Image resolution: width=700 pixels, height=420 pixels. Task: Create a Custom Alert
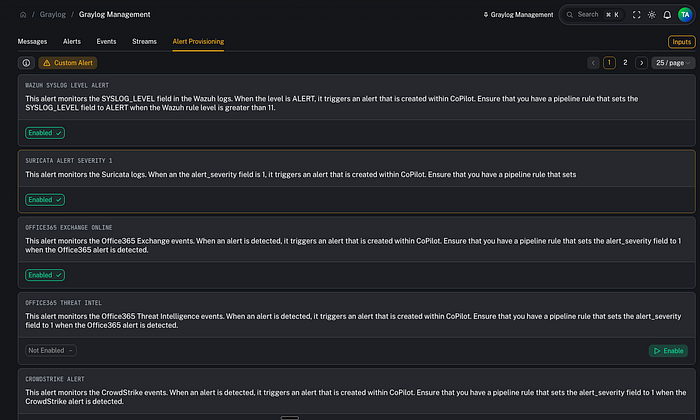(68, 63)
